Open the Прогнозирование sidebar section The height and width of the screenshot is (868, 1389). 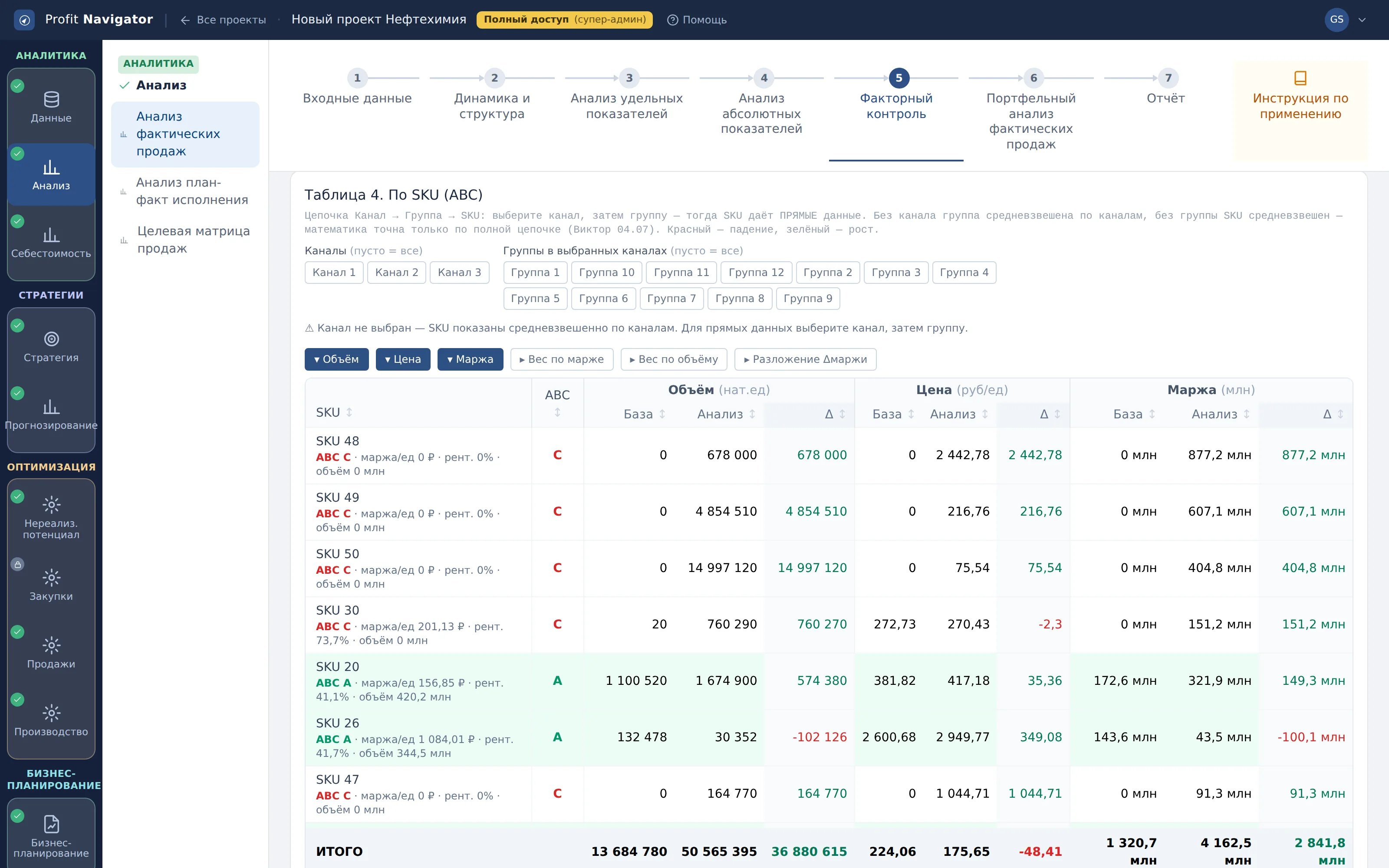[51, 414]
